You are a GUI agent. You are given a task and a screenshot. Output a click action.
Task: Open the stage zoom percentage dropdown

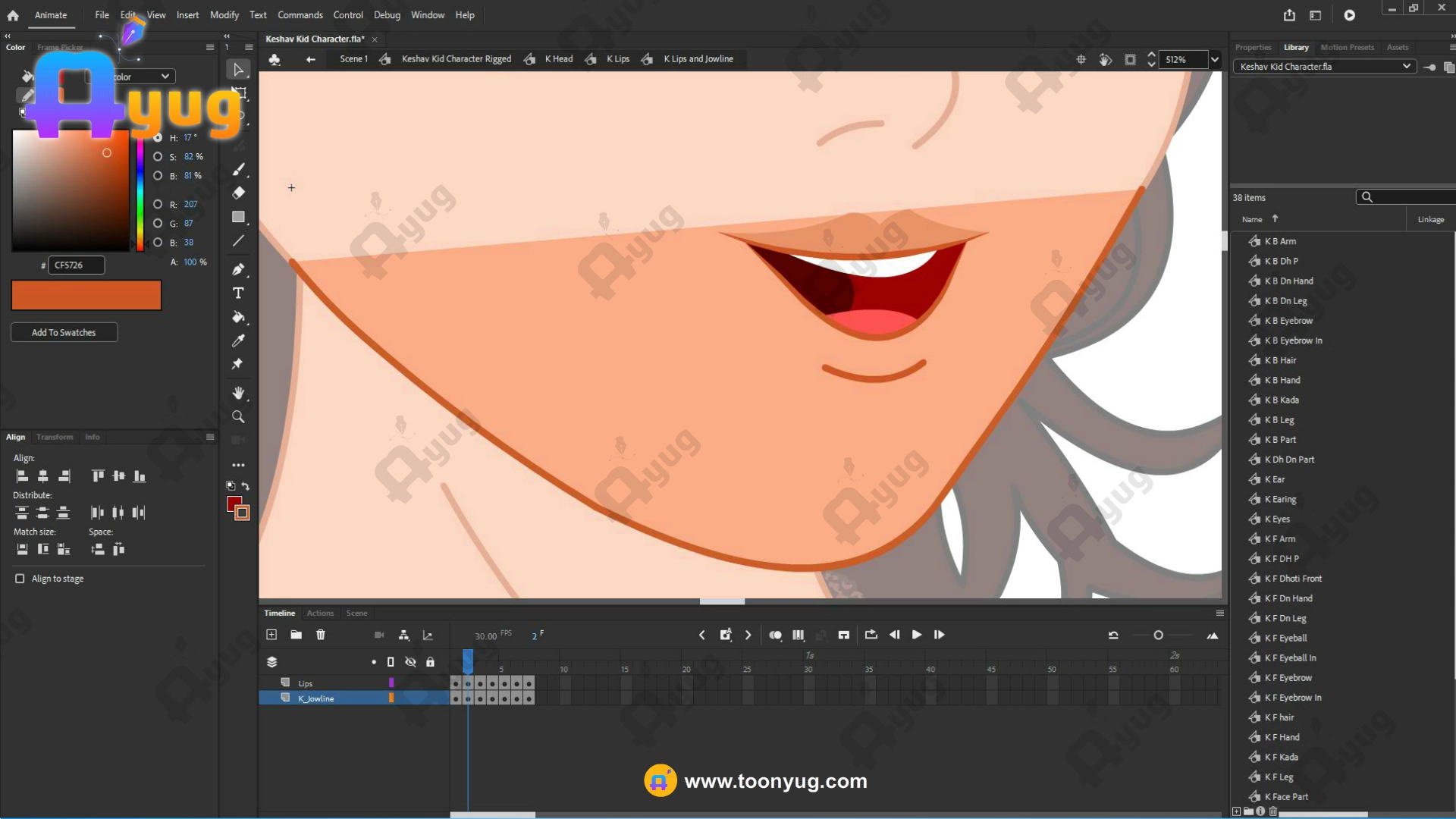[x=1215, y=59]
